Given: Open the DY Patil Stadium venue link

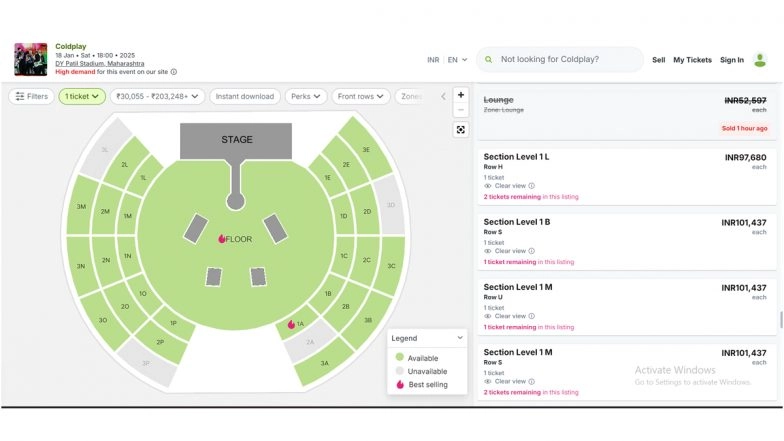Looking at the screenshot, I should coord(99,63).
